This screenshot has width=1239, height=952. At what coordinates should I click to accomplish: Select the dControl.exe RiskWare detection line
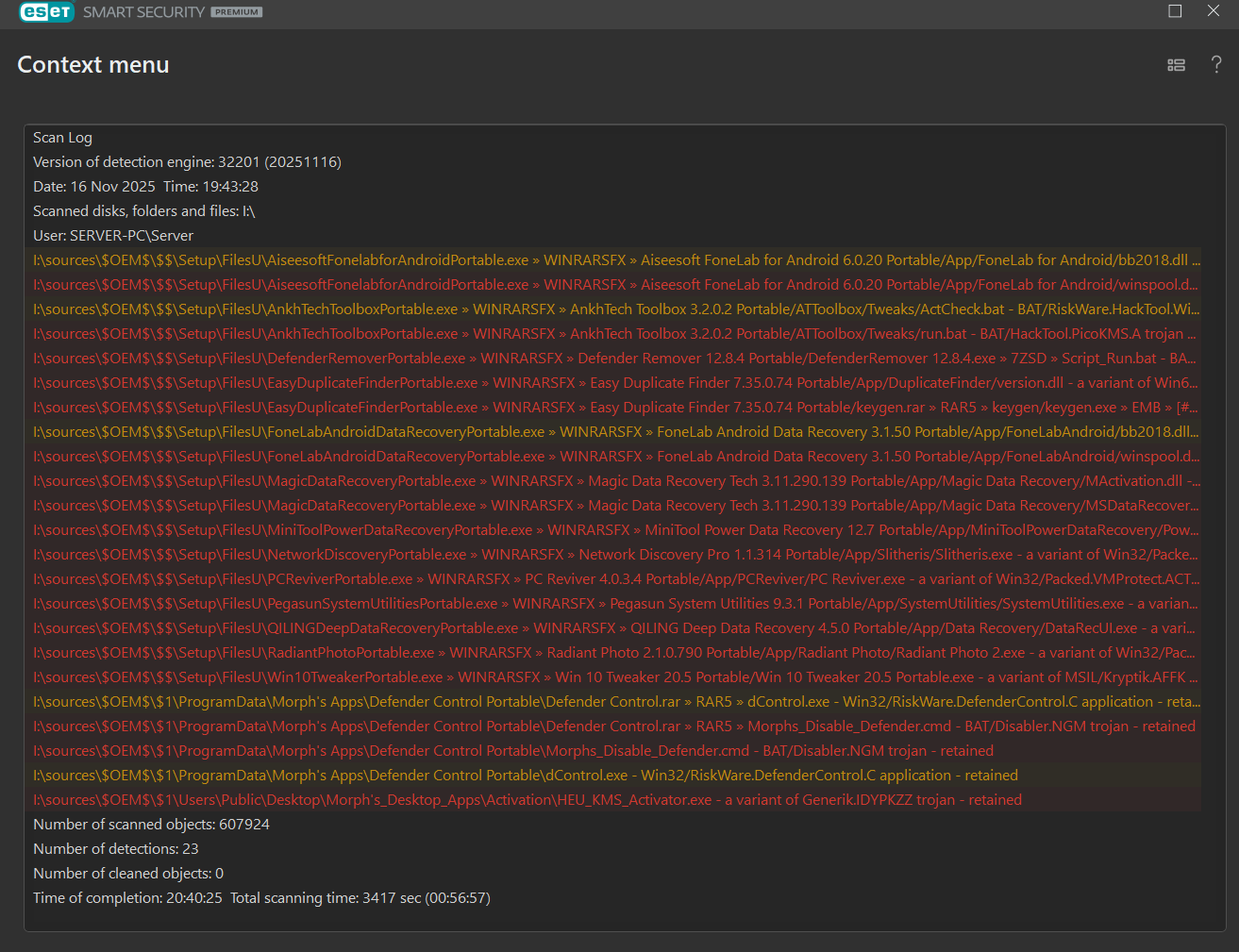coord(525,776)
